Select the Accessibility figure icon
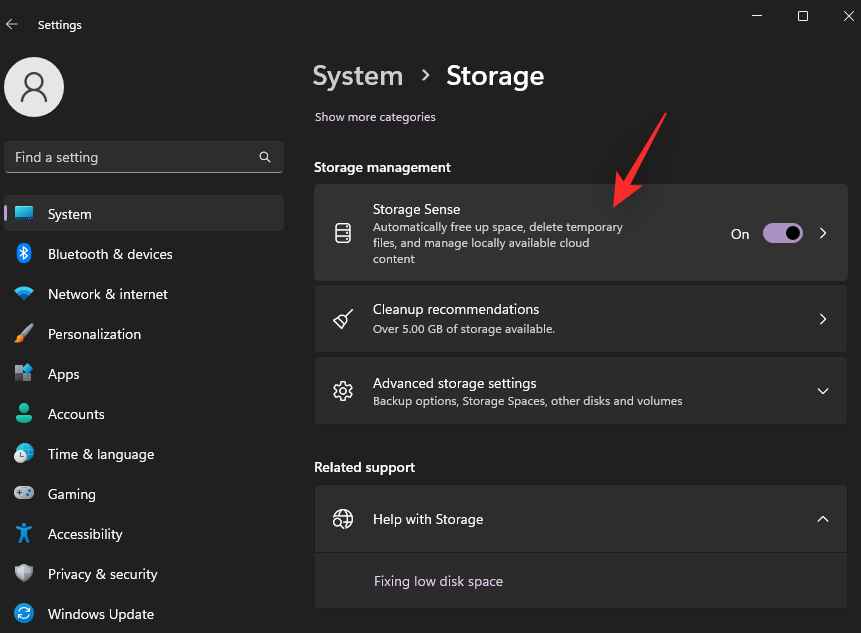Image resolution: width=861 pixels, height=633 pixels. (x=24, y=533)
